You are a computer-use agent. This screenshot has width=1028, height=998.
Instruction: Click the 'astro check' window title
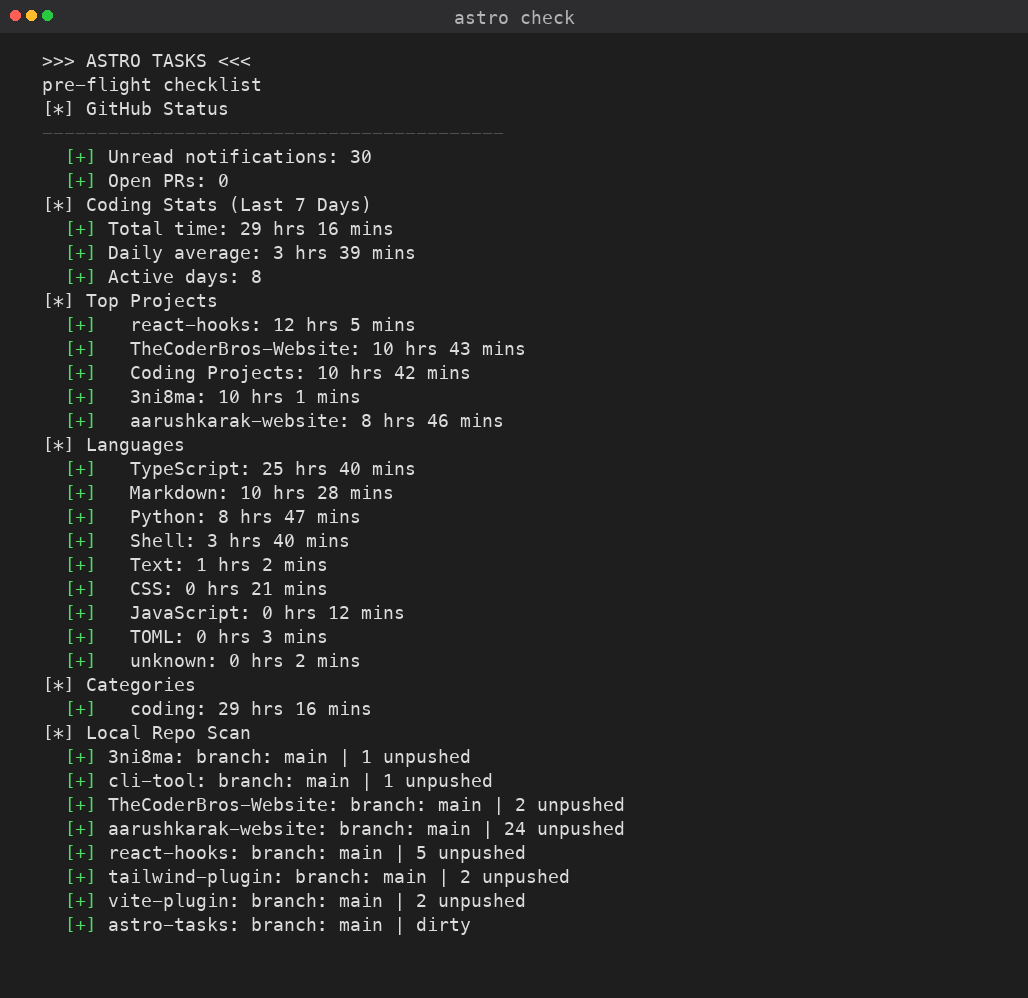click(x=514, y=18)
